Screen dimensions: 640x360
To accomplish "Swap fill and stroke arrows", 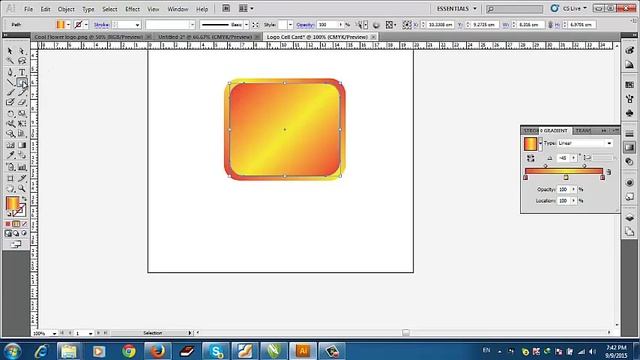I will (x=24, y=199).
